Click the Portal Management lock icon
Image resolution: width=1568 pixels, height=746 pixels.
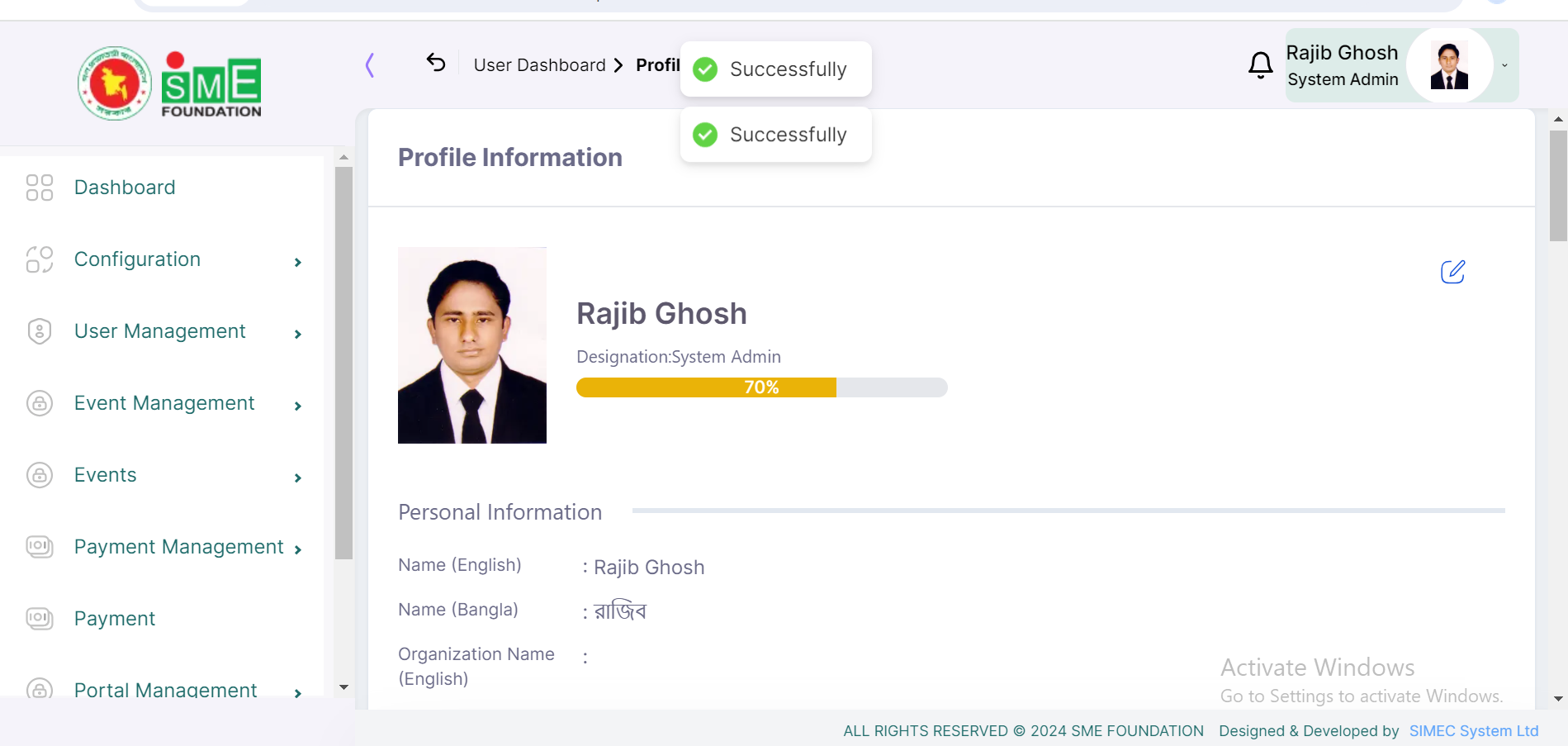click(40, 688)
